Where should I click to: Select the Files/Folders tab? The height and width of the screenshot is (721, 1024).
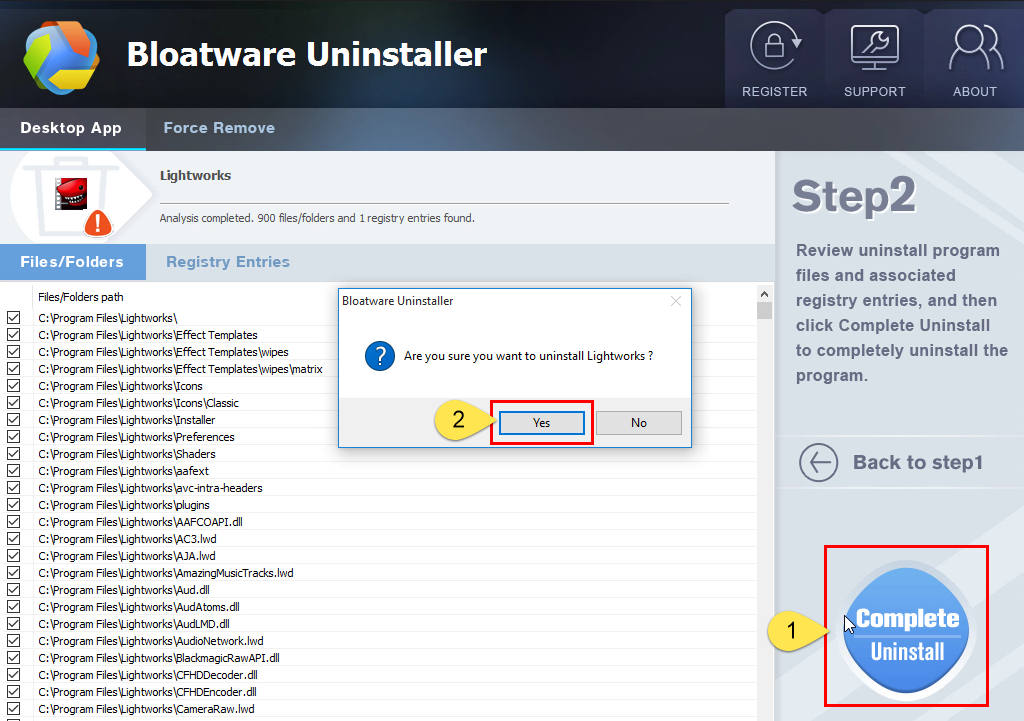(x=72, y=262)
